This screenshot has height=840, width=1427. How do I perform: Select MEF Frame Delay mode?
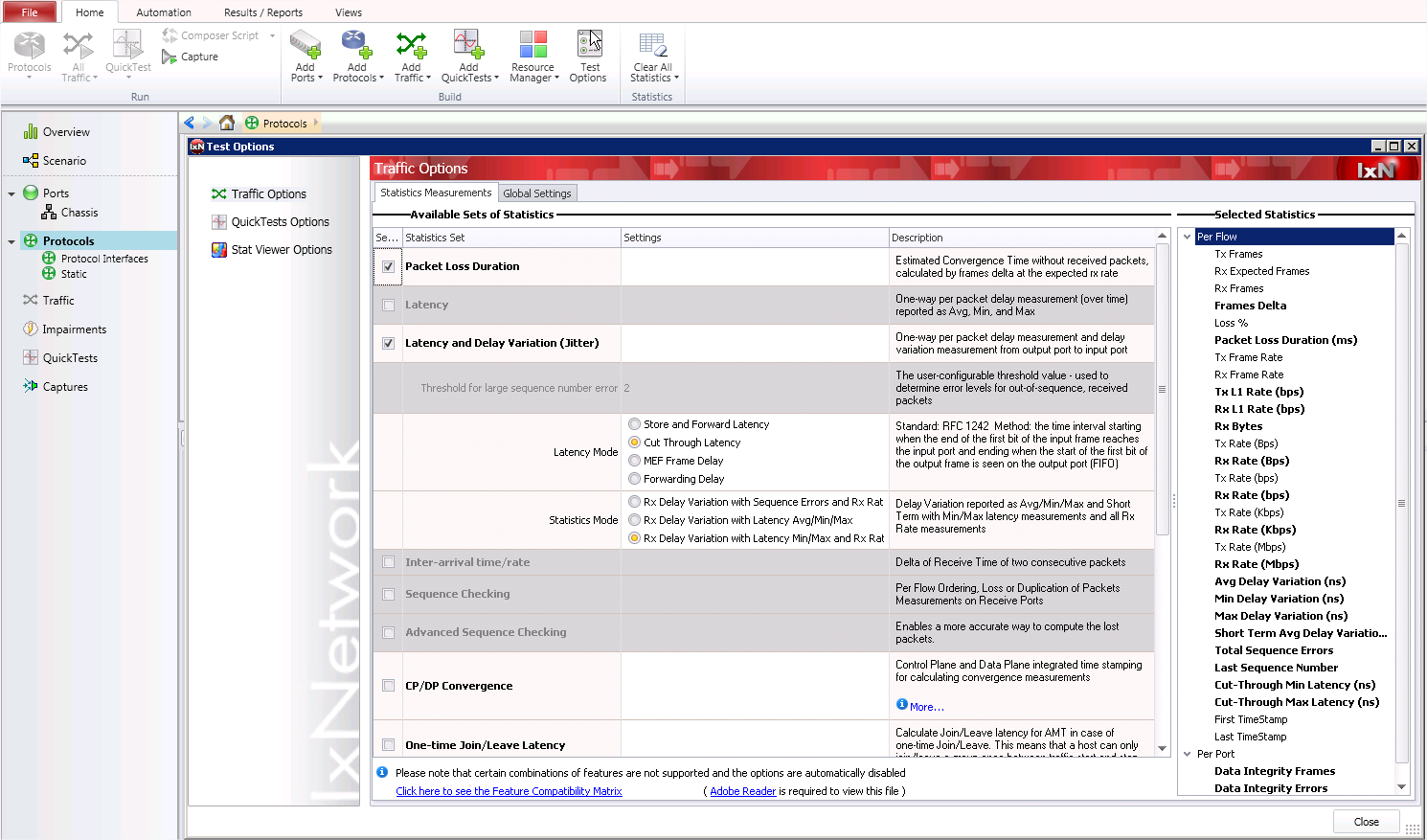634,461
